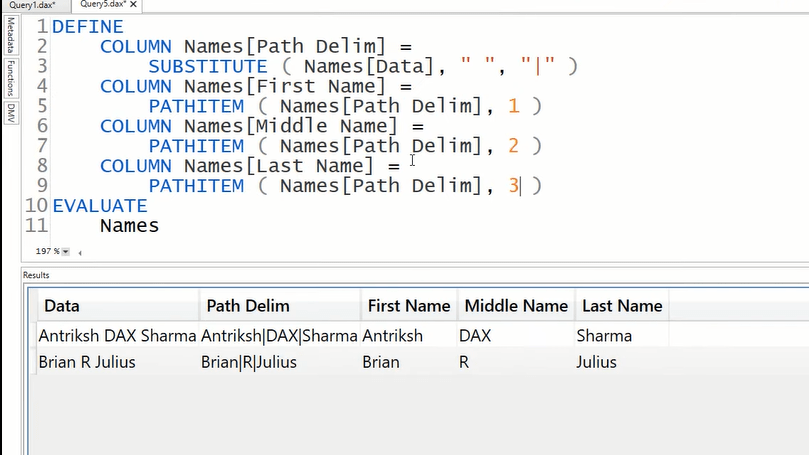
Task: Click 'Names' on line 11
Action: coord(130,226)
